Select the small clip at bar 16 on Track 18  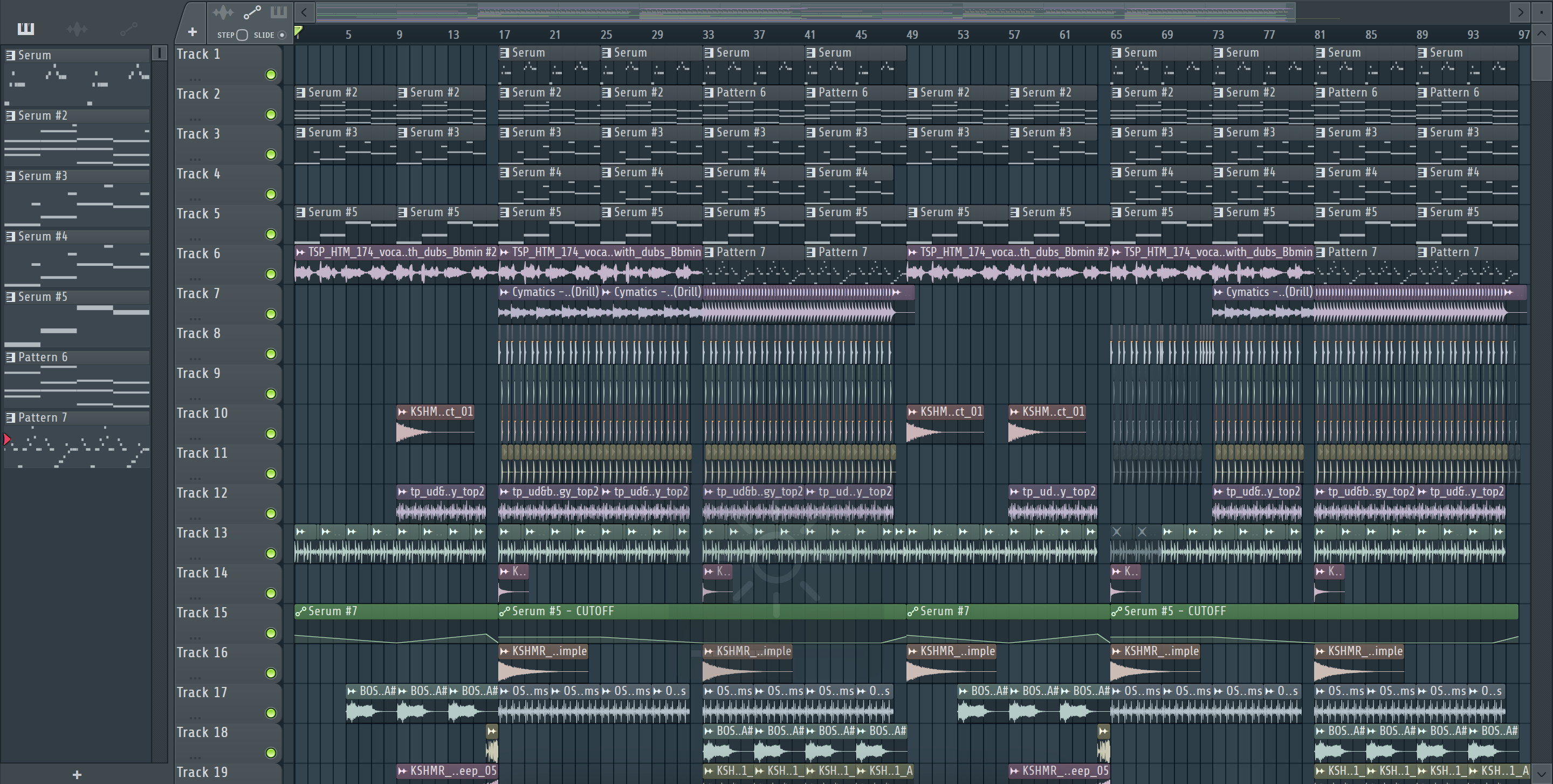coord(492,742)
